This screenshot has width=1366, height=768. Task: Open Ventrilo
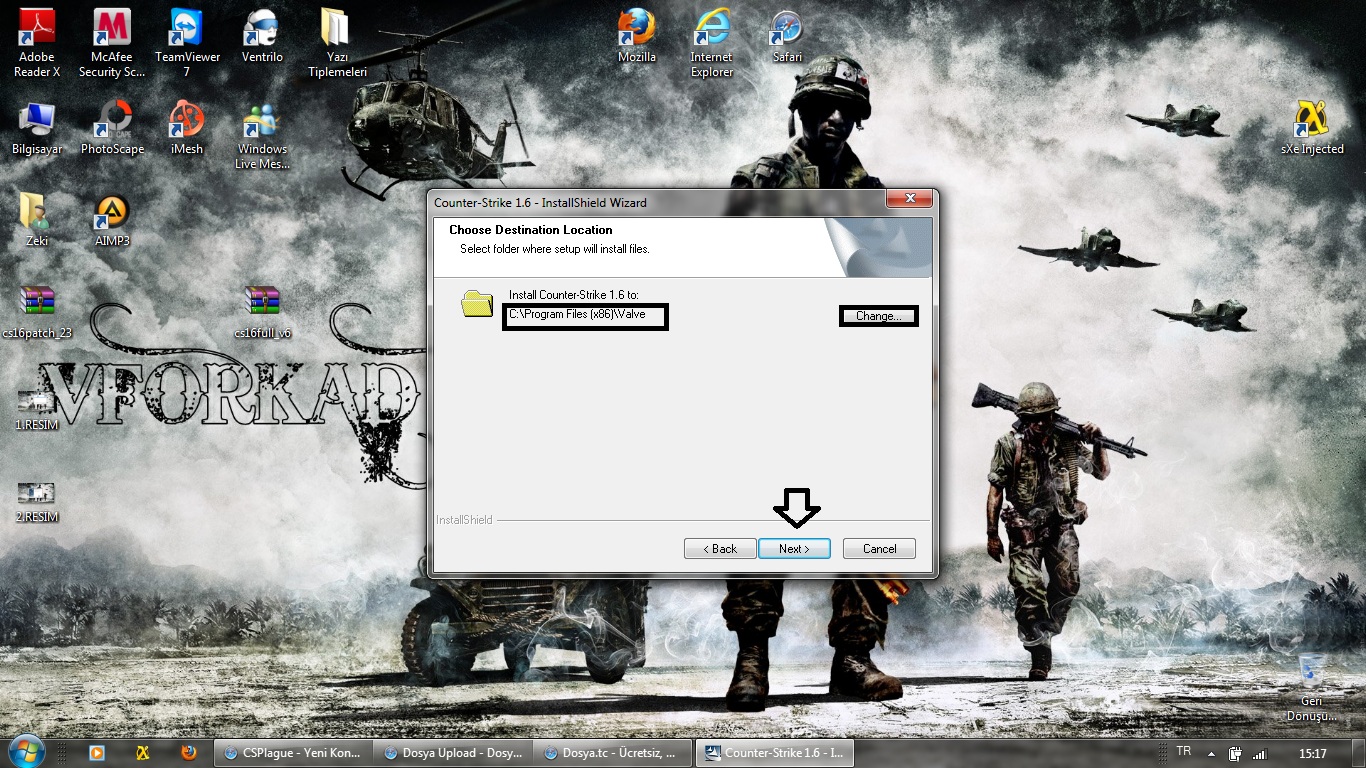click(x=261, y=30)
